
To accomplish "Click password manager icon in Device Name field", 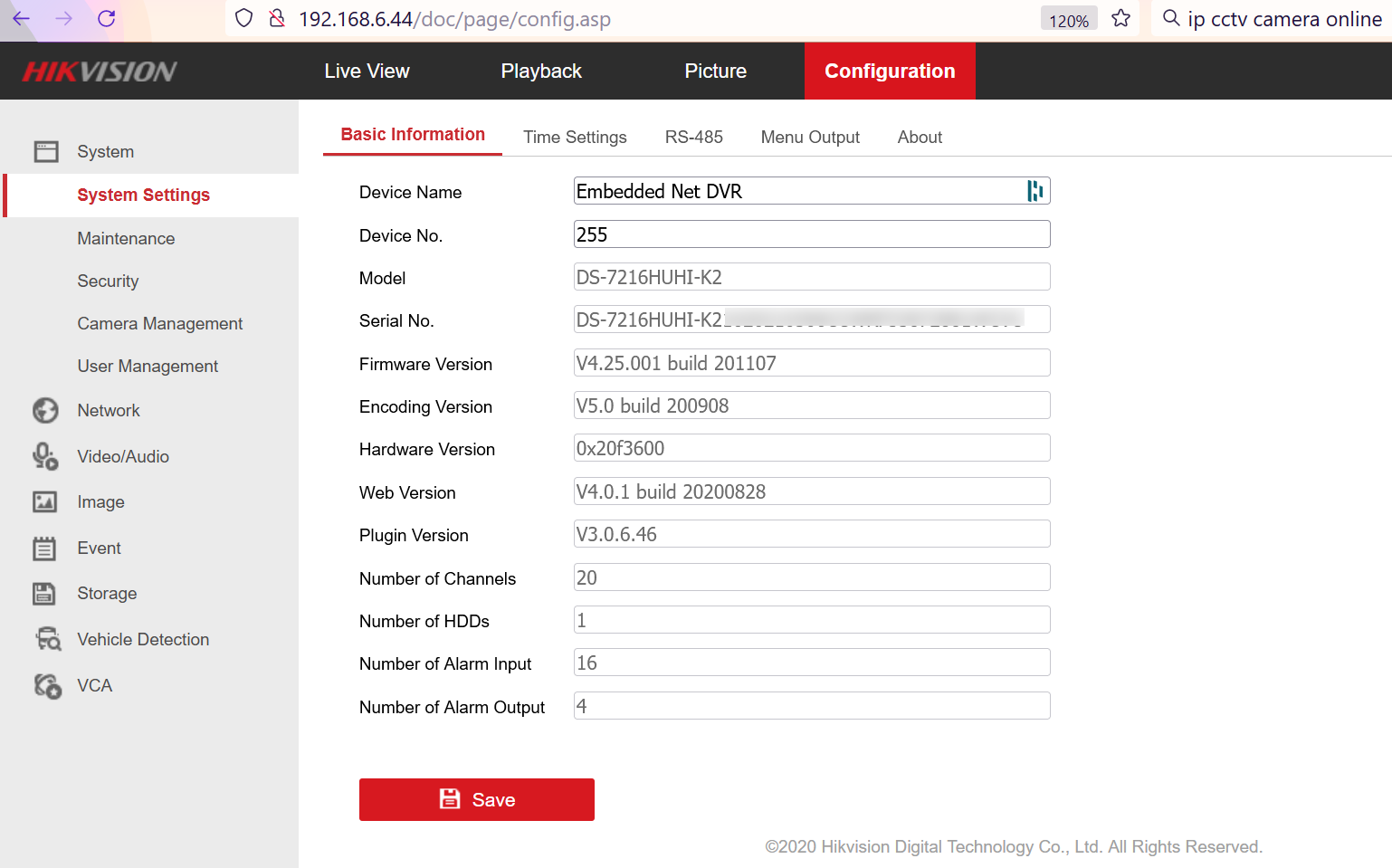I will tap(1034, 191).
